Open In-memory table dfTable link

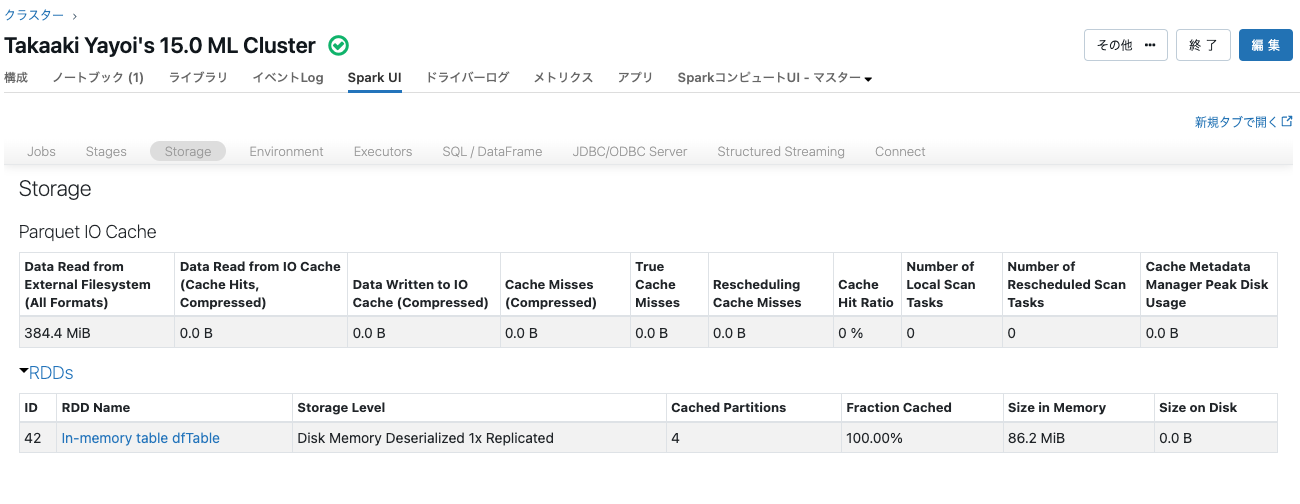click(140, 438)
